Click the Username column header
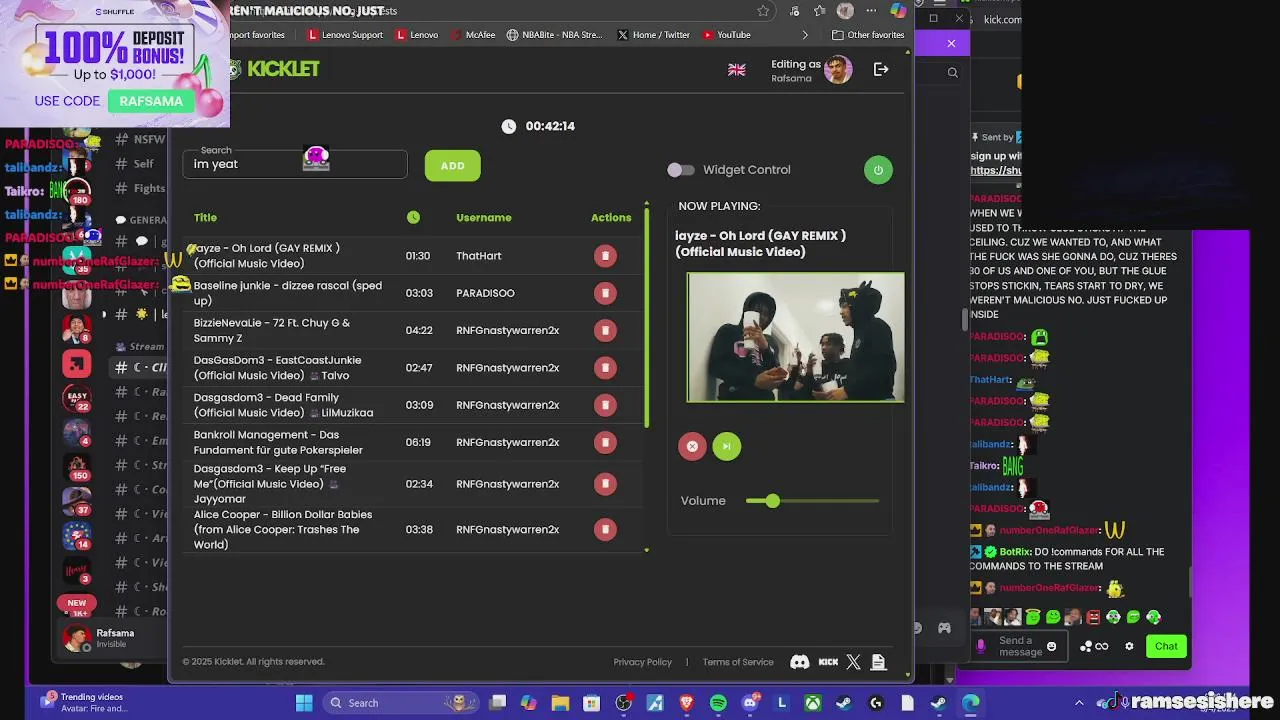The image size is (1280, 720). click(484, 217)
